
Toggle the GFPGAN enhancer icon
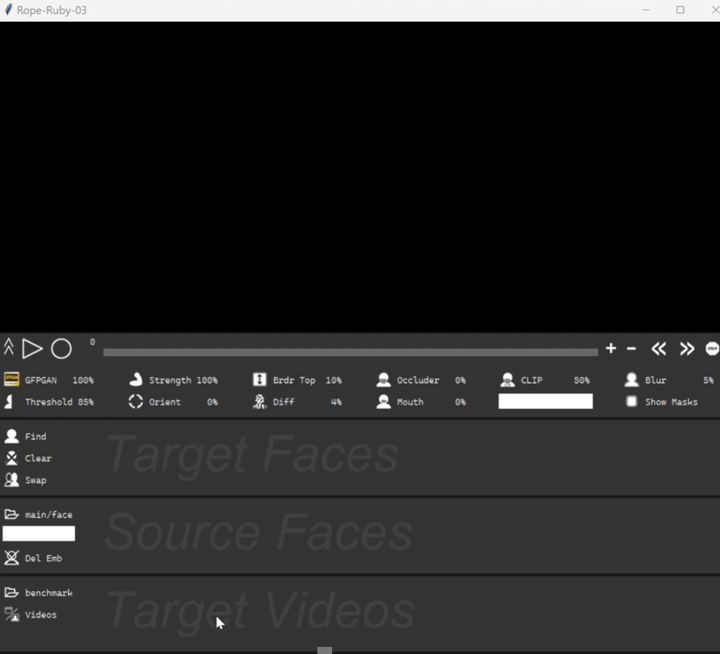pos(11,379)
